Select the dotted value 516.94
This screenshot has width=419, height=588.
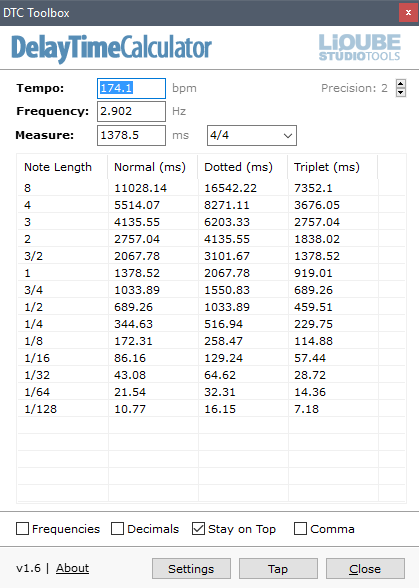(223, 324)
